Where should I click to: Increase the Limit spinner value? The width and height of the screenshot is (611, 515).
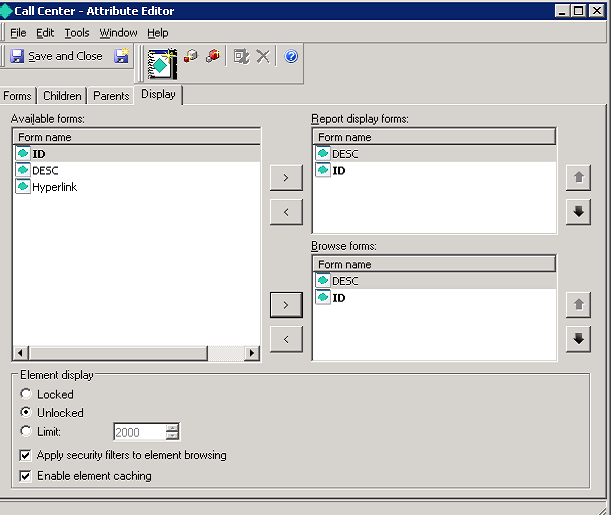click(x=173, y=428)
